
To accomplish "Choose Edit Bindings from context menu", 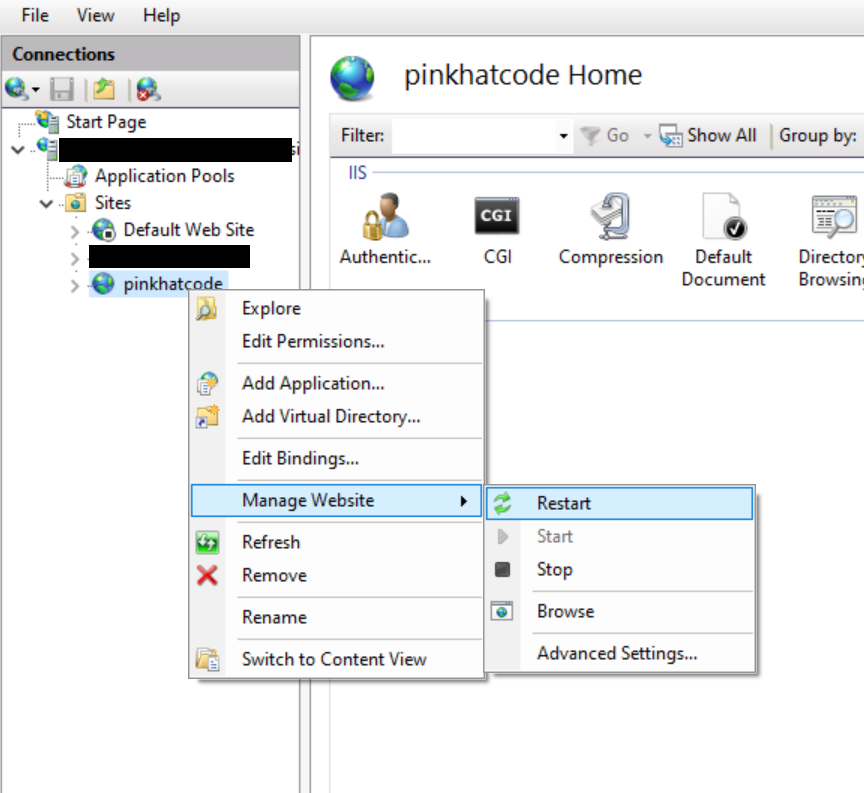I will point(300,459).
